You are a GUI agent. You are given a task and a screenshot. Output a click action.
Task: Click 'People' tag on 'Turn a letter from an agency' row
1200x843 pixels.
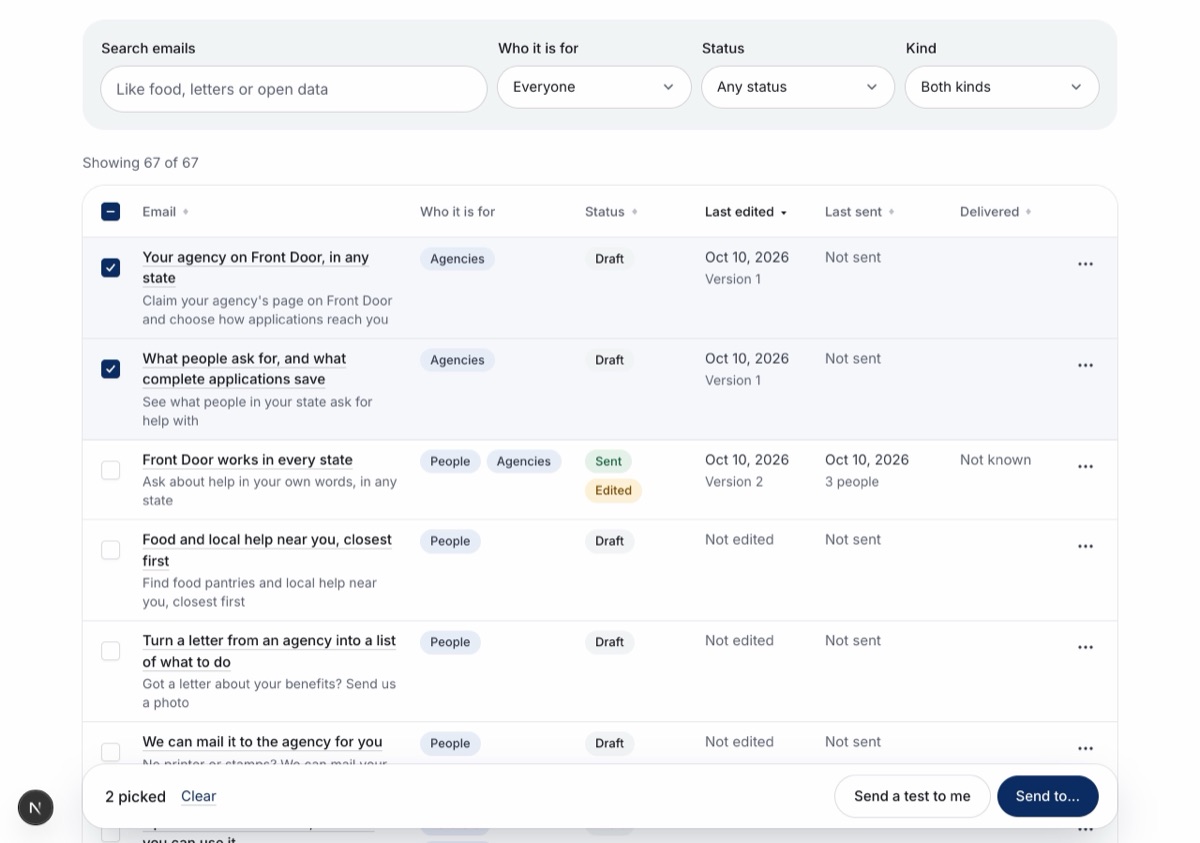pyautogui.click(x=450, y=642)
